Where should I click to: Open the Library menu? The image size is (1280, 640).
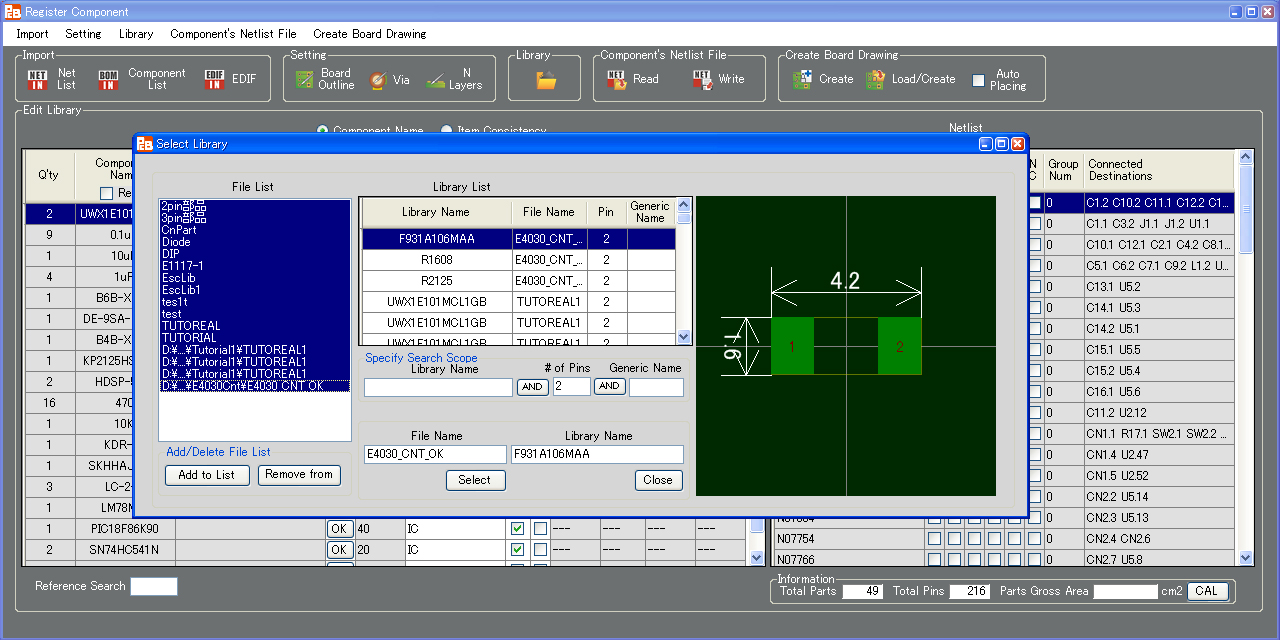[x=136, y=34]
